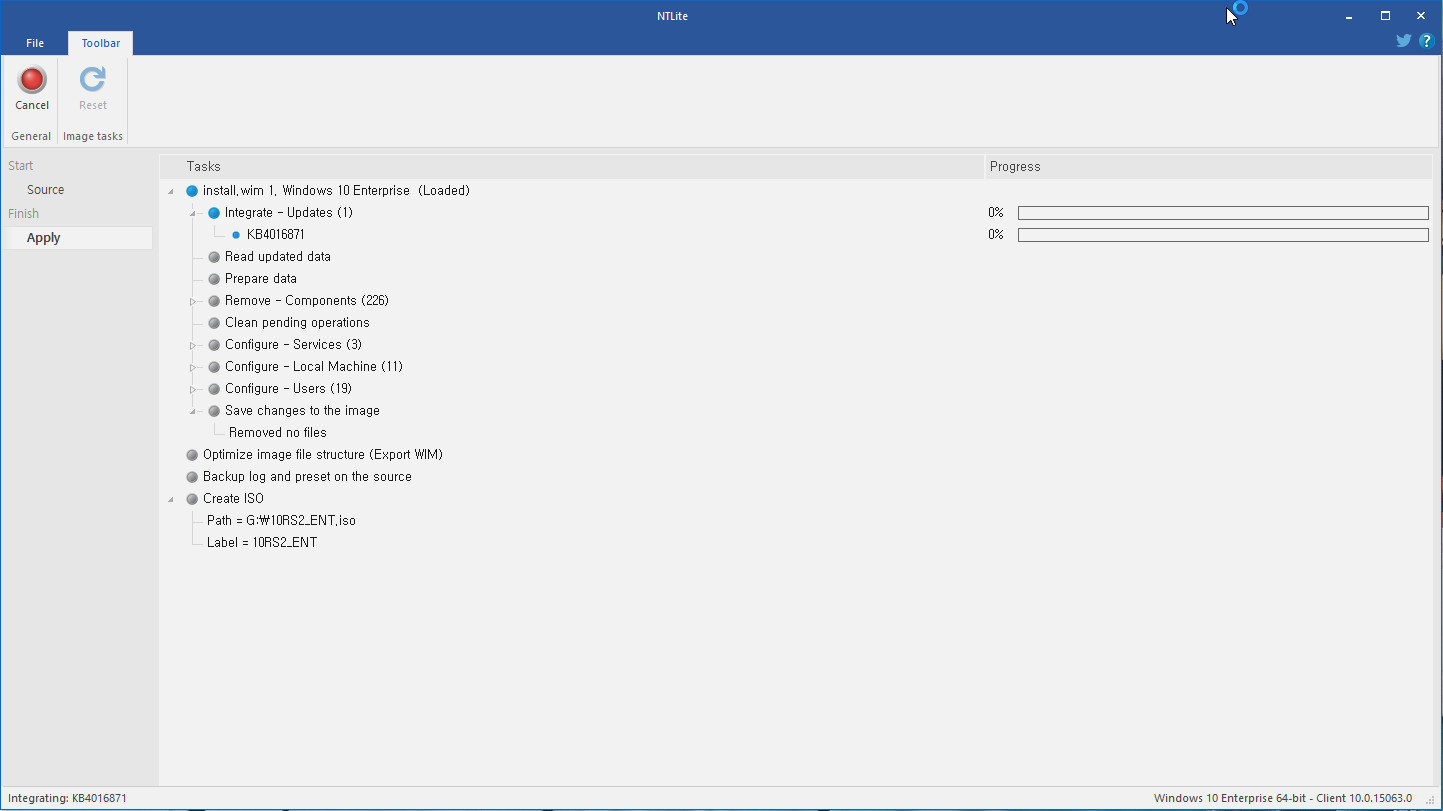Click the Windows 10 Enterprise 64-bit status text
The height and width of the screenshot is (811, 1443).
(1283, 799)
